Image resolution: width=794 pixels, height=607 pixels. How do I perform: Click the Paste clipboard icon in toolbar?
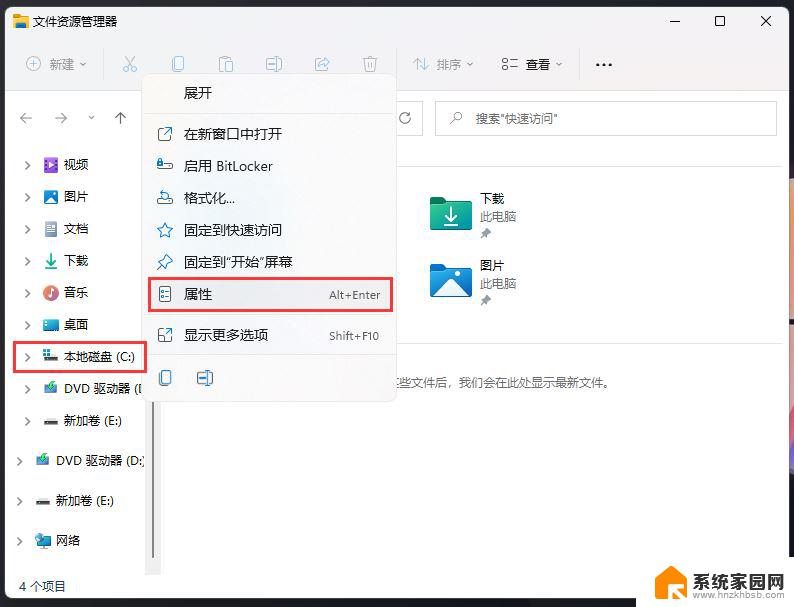(x=226, y=64)
